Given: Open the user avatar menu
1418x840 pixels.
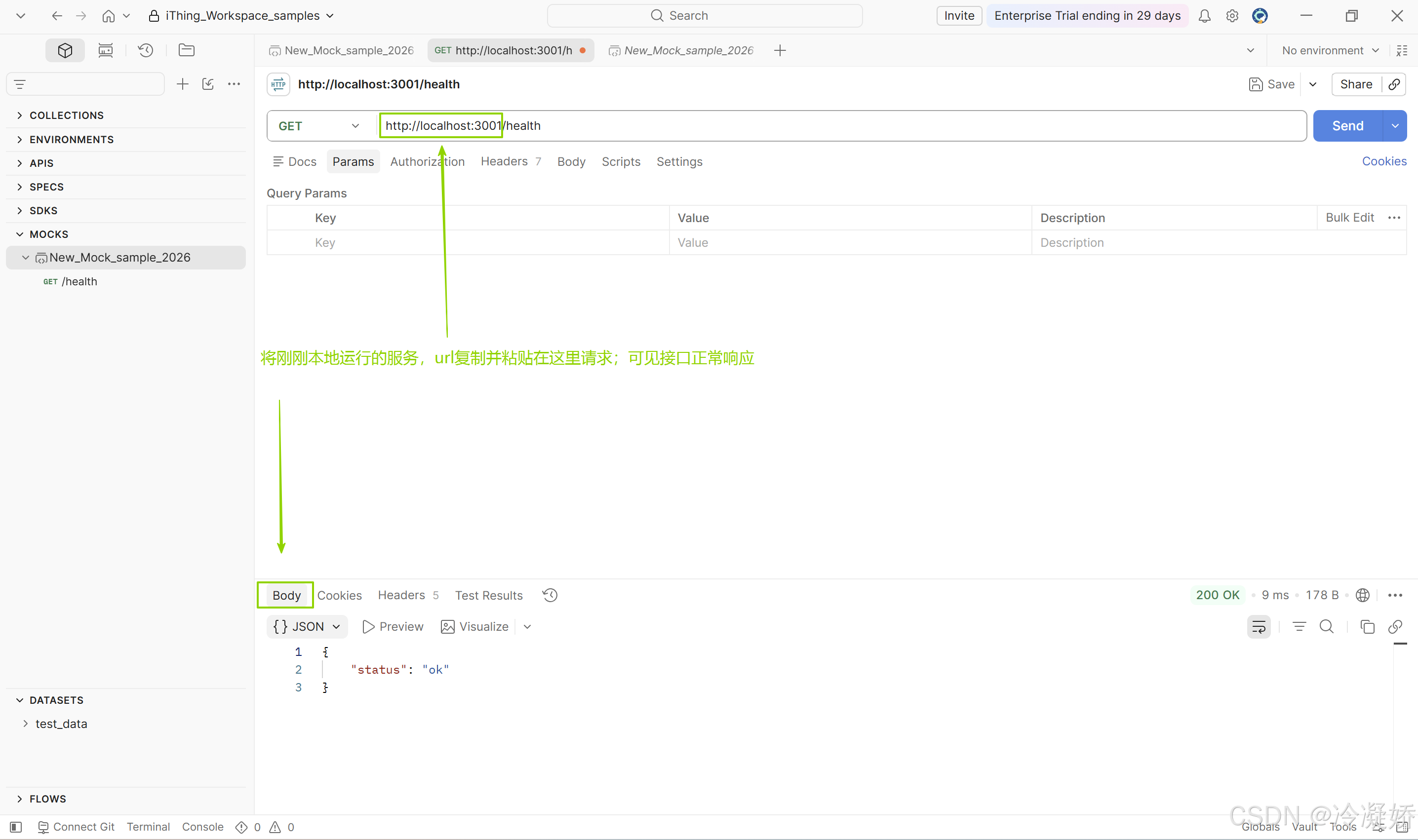Looking at the screenshot, I should (1260, 16).
